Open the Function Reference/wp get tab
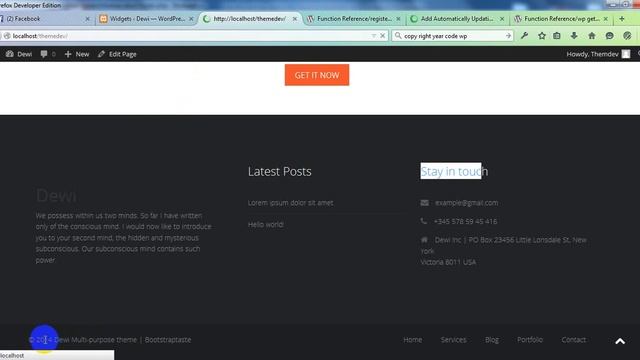Viewport: 640px width, 360px height. coord(562,19)
